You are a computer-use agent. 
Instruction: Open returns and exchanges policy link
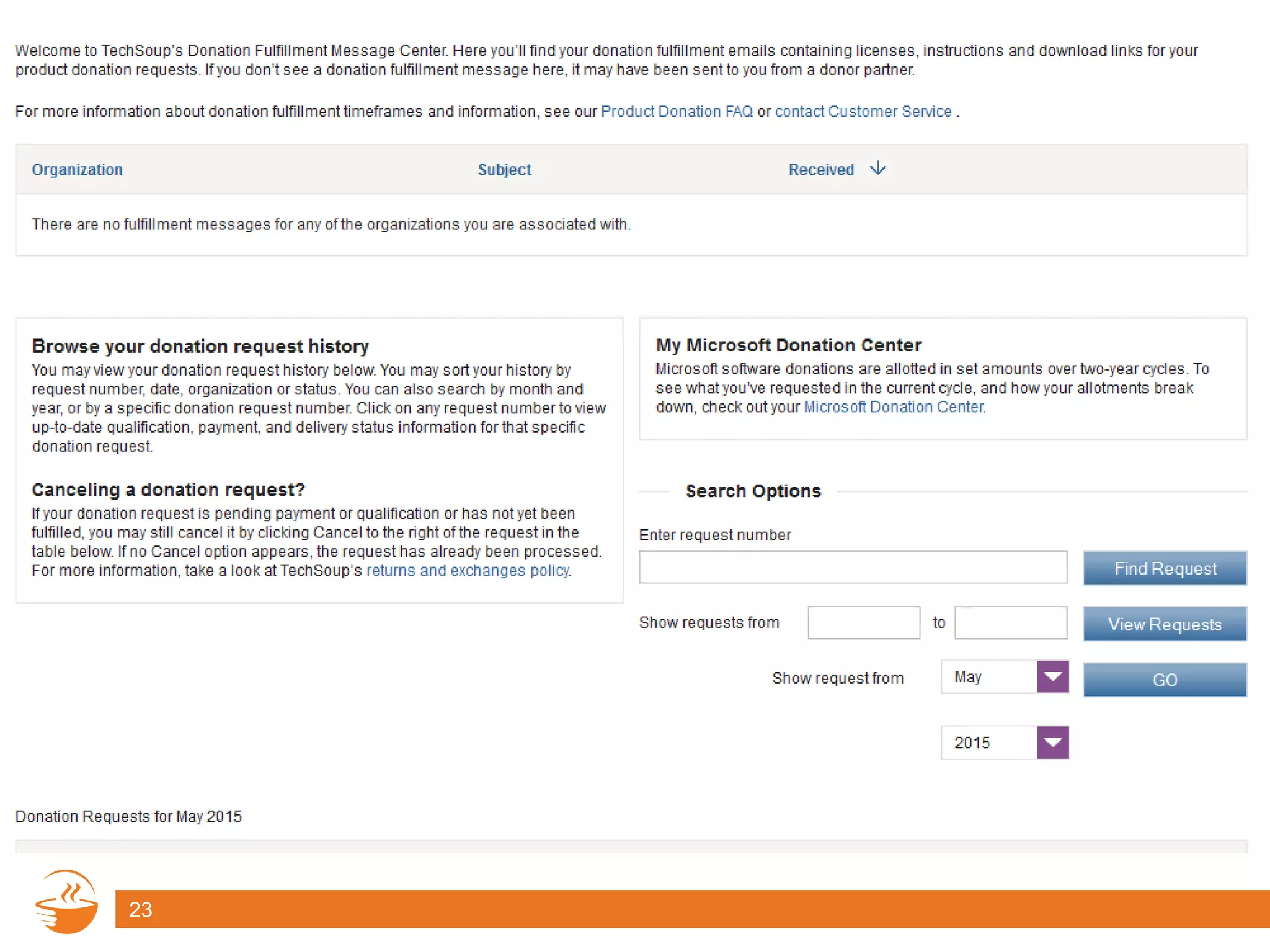(468, 570)
